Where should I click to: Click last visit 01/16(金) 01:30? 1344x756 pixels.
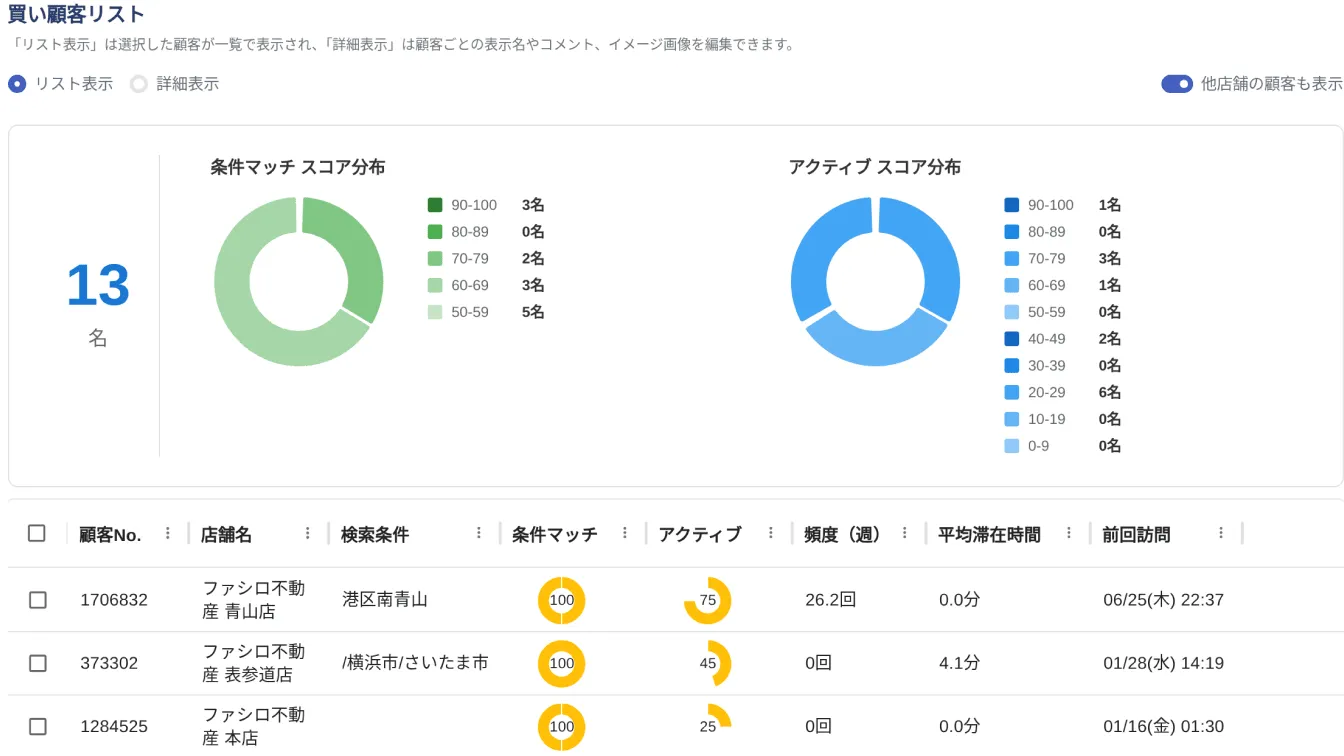1163,727
